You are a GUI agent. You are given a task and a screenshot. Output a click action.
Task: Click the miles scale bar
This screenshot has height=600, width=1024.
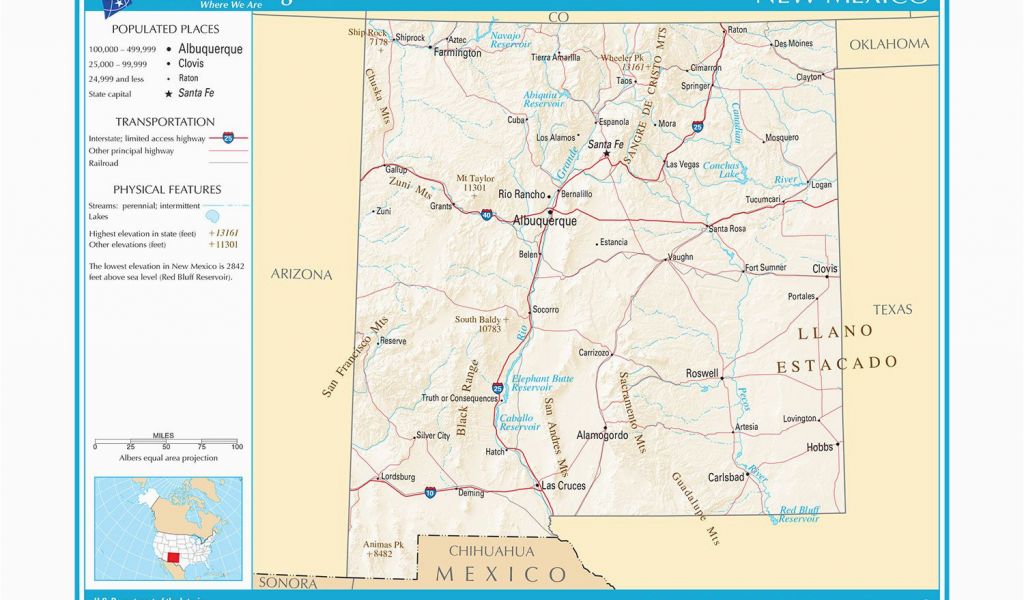tap(166, 444)
